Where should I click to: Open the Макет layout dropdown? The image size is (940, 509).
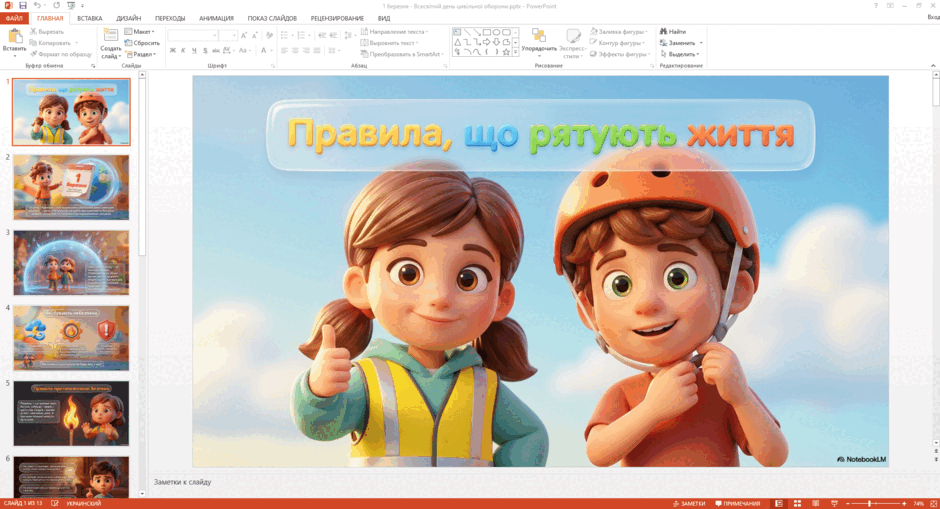point(140,31)
